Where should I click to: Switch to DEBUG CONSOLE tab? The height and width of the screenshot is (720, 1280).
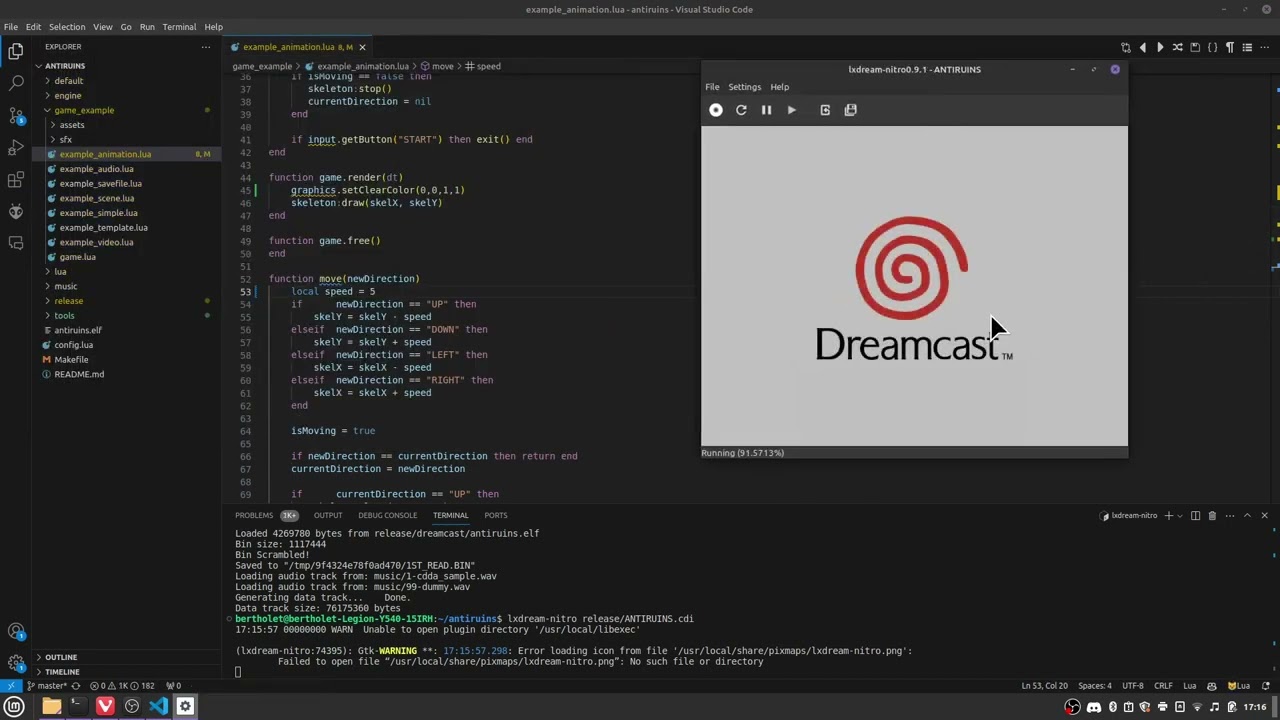[x=387, y=516]
